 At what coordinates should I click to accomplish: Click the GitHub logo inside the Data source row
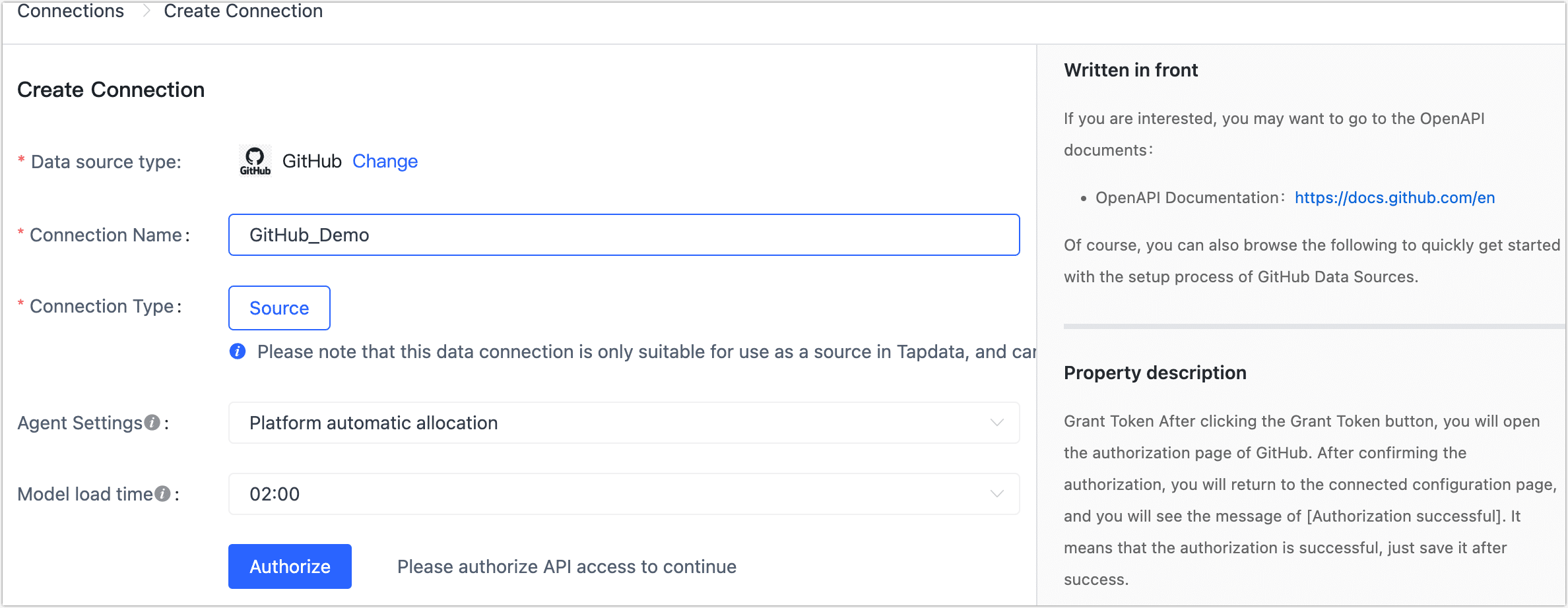(x=254, y=160)
